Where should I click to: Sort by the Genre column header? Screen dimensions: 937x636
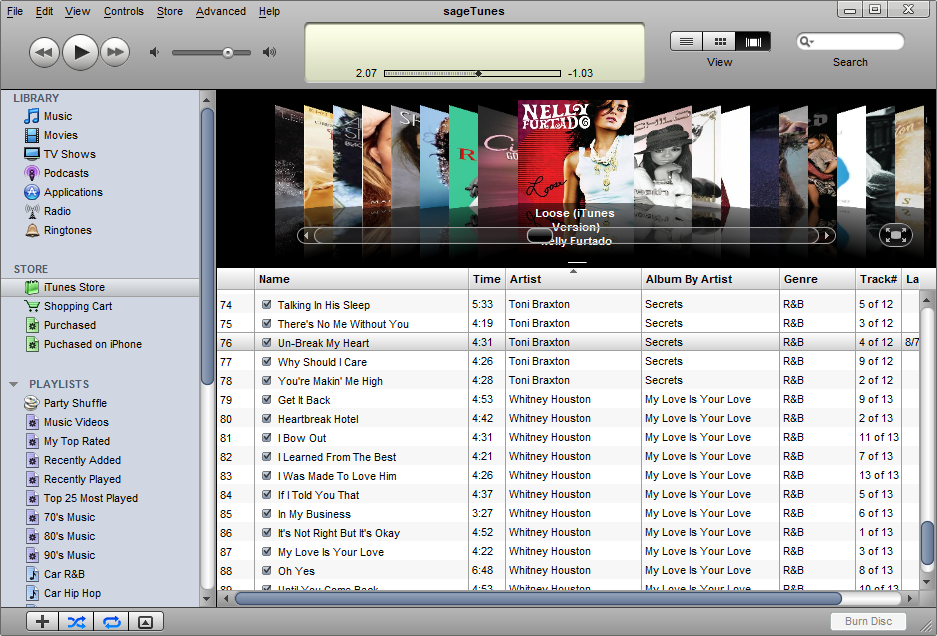click(x=817, y=279)
